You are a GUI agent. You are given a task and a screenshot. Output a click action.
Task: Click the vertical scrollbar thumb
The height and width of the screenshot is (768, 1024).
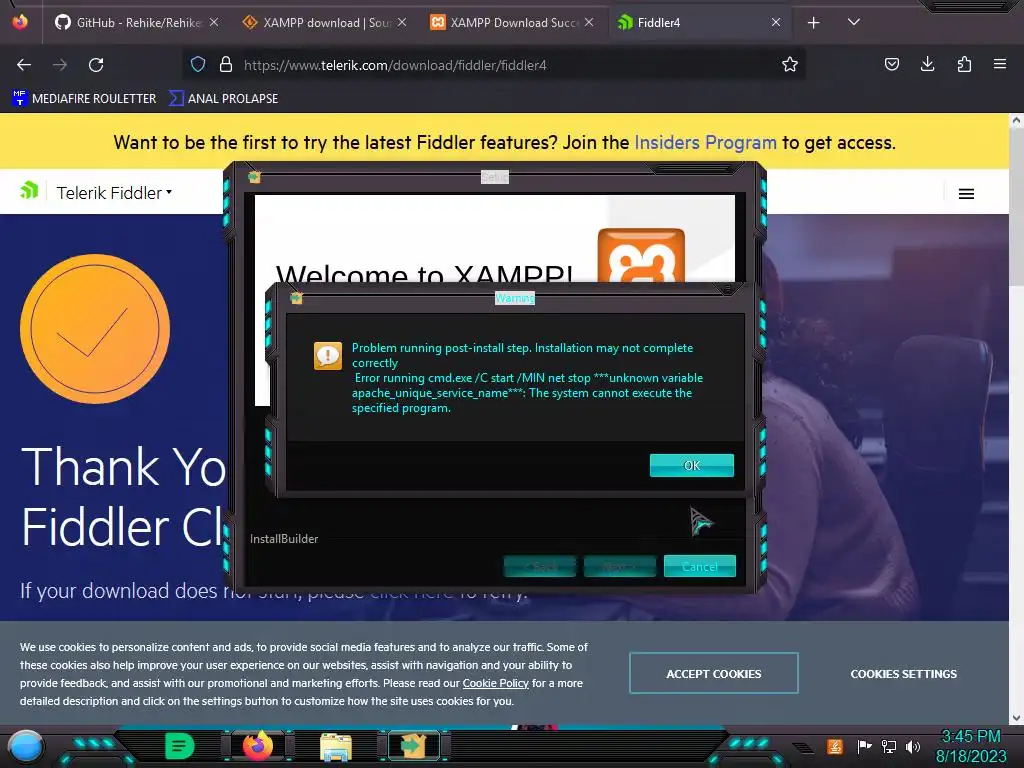point(1016,206)
